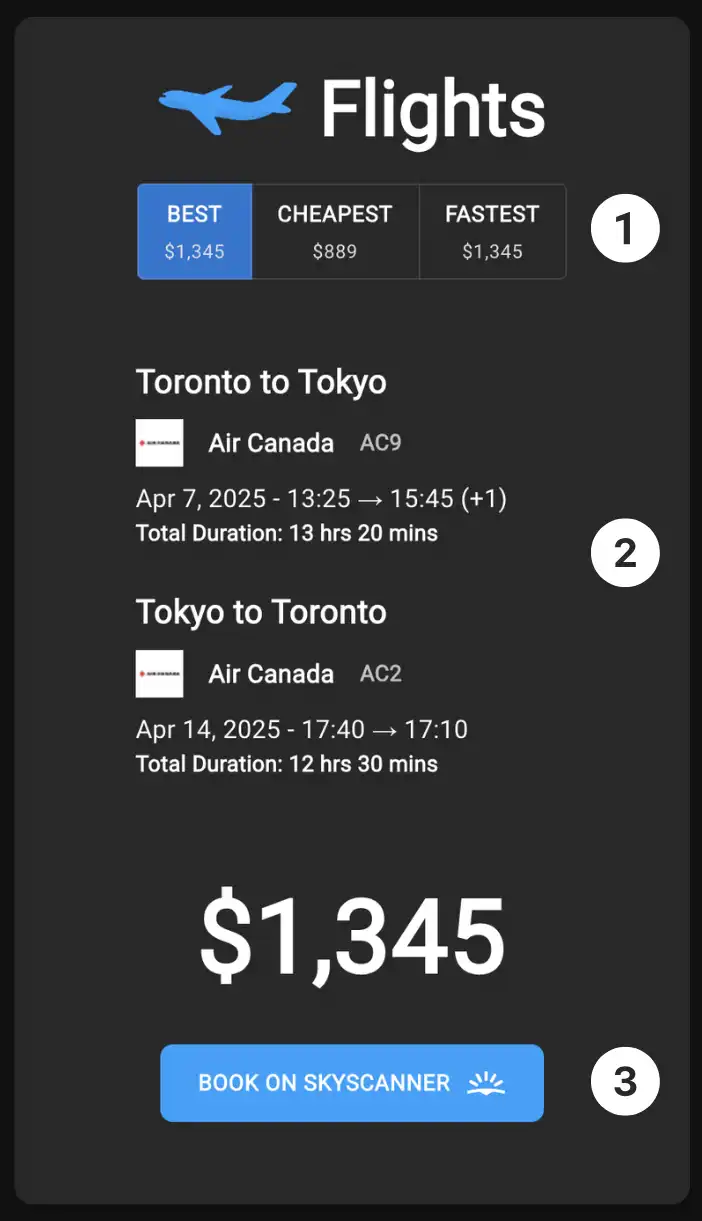Click the circled number 3 badge
The image size is (702, 1221).
click(624, 1081)
